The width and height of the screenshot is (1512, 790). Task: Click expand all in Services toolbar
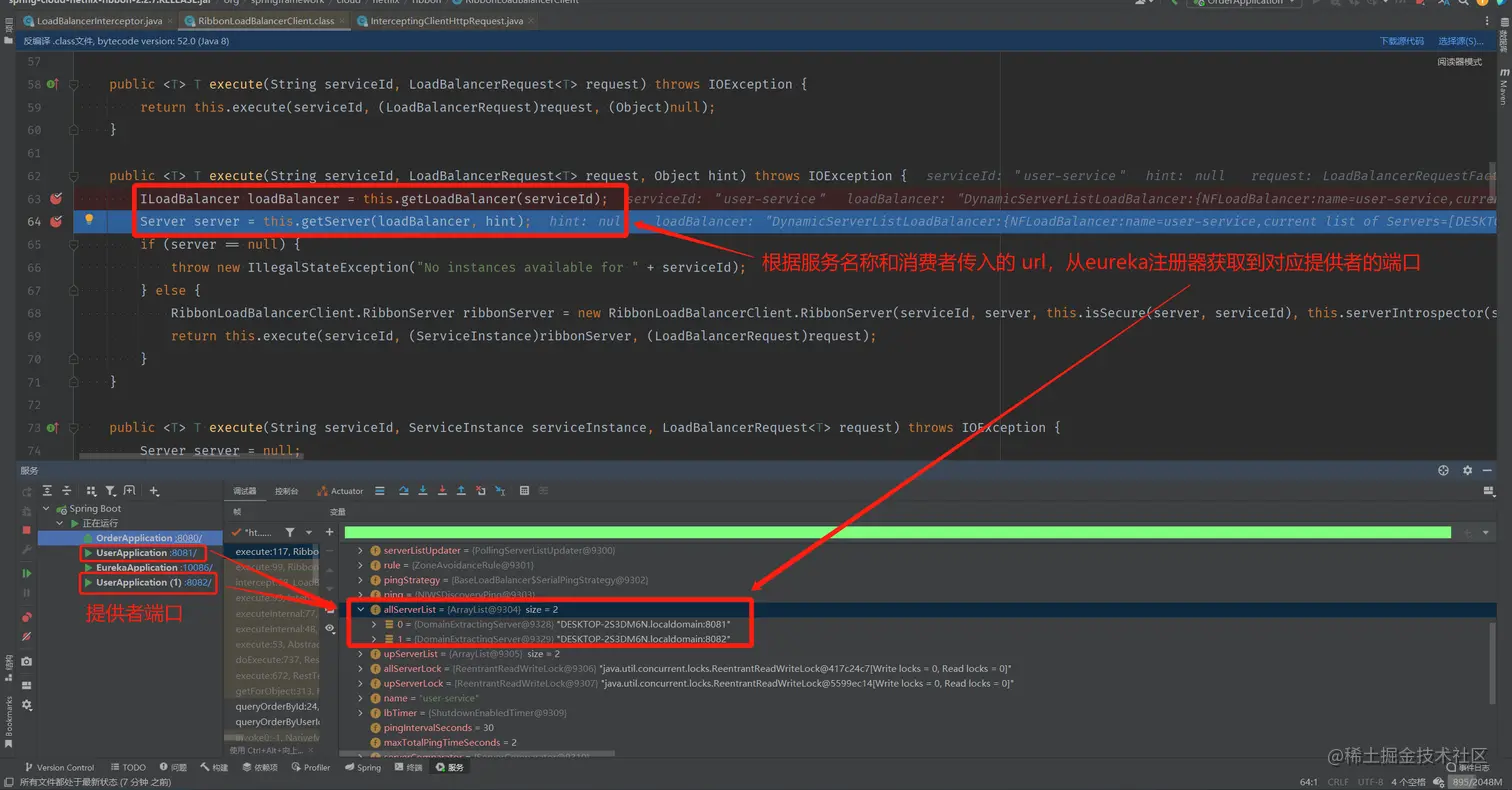point(47,491)
